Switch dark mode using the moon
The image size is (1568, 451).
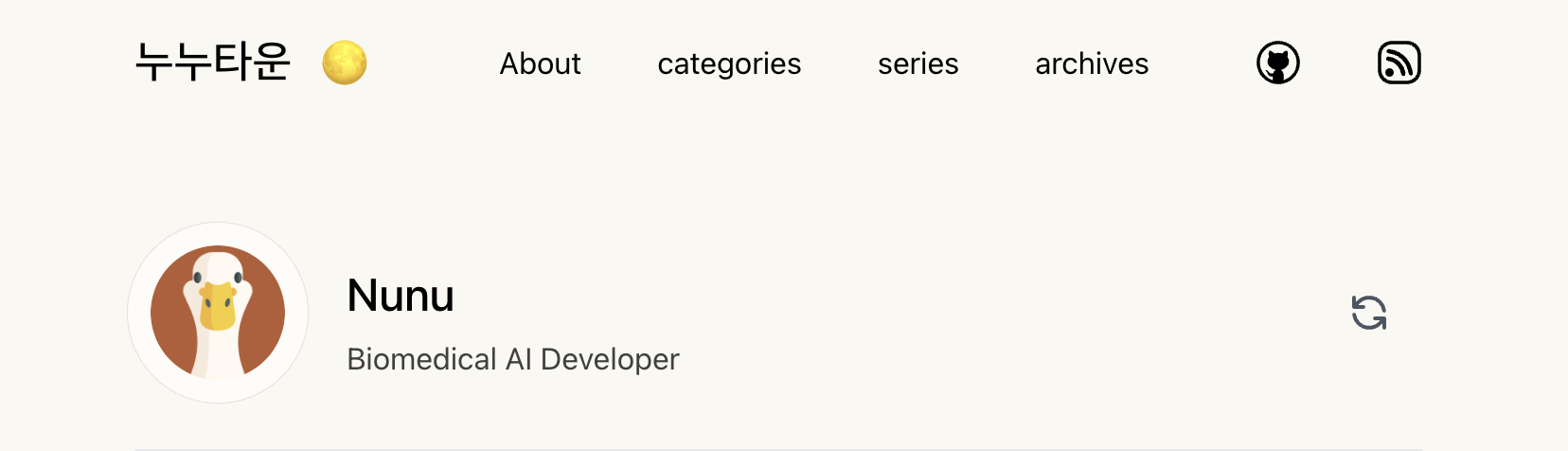(x=345, y=63)
